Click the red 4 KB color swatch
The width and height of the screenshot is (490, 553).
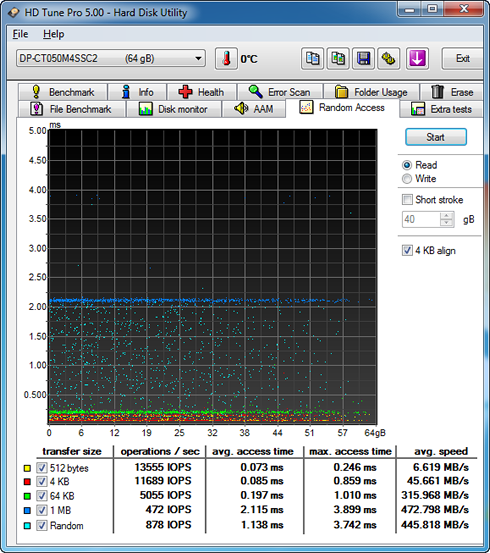click(27, 482)
